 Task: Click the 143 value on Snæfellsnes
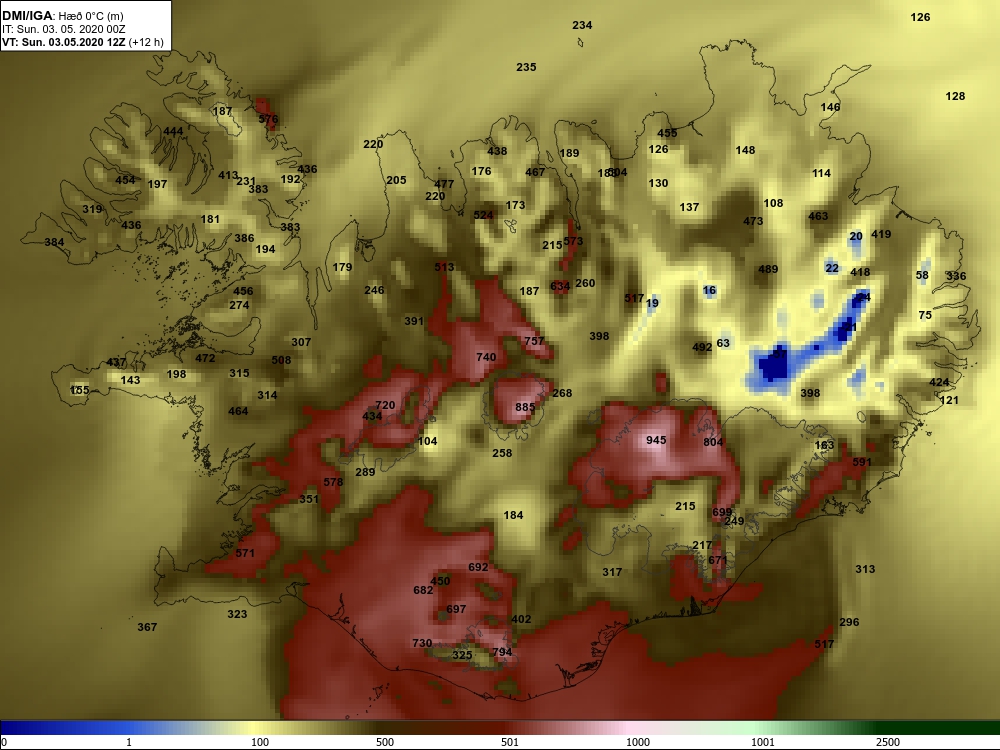[130, 380]
